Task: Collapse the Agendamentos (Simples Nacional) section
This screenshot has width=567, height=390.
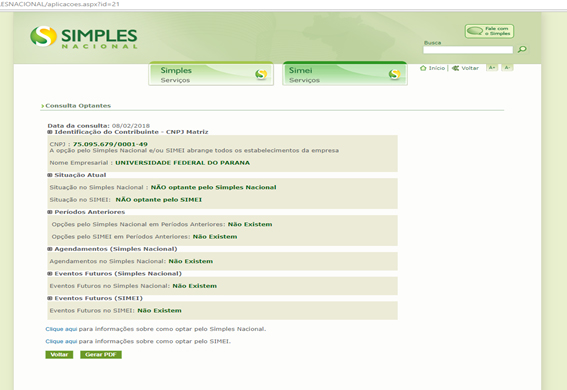Action: click(x=50, y=249)
